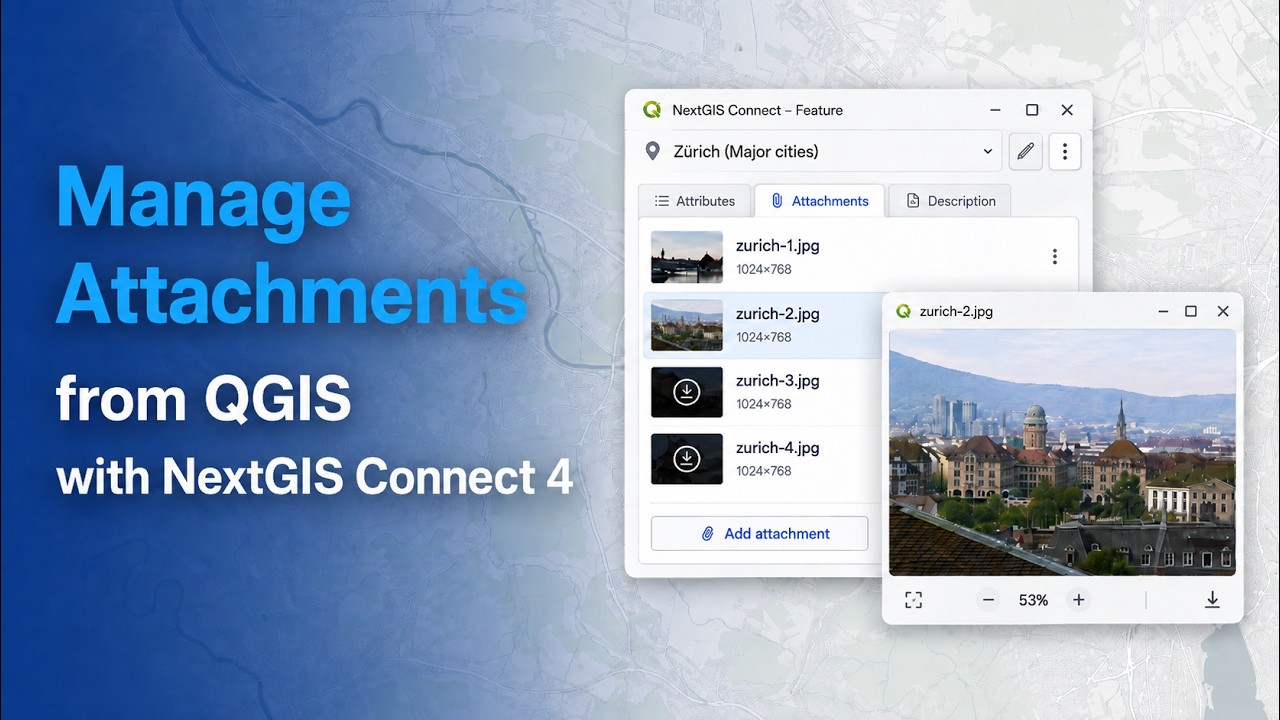Viewport: 1280px width, 720px height.
Task: Click the 53% zoom level value
Action: (x=1033, y=600)
